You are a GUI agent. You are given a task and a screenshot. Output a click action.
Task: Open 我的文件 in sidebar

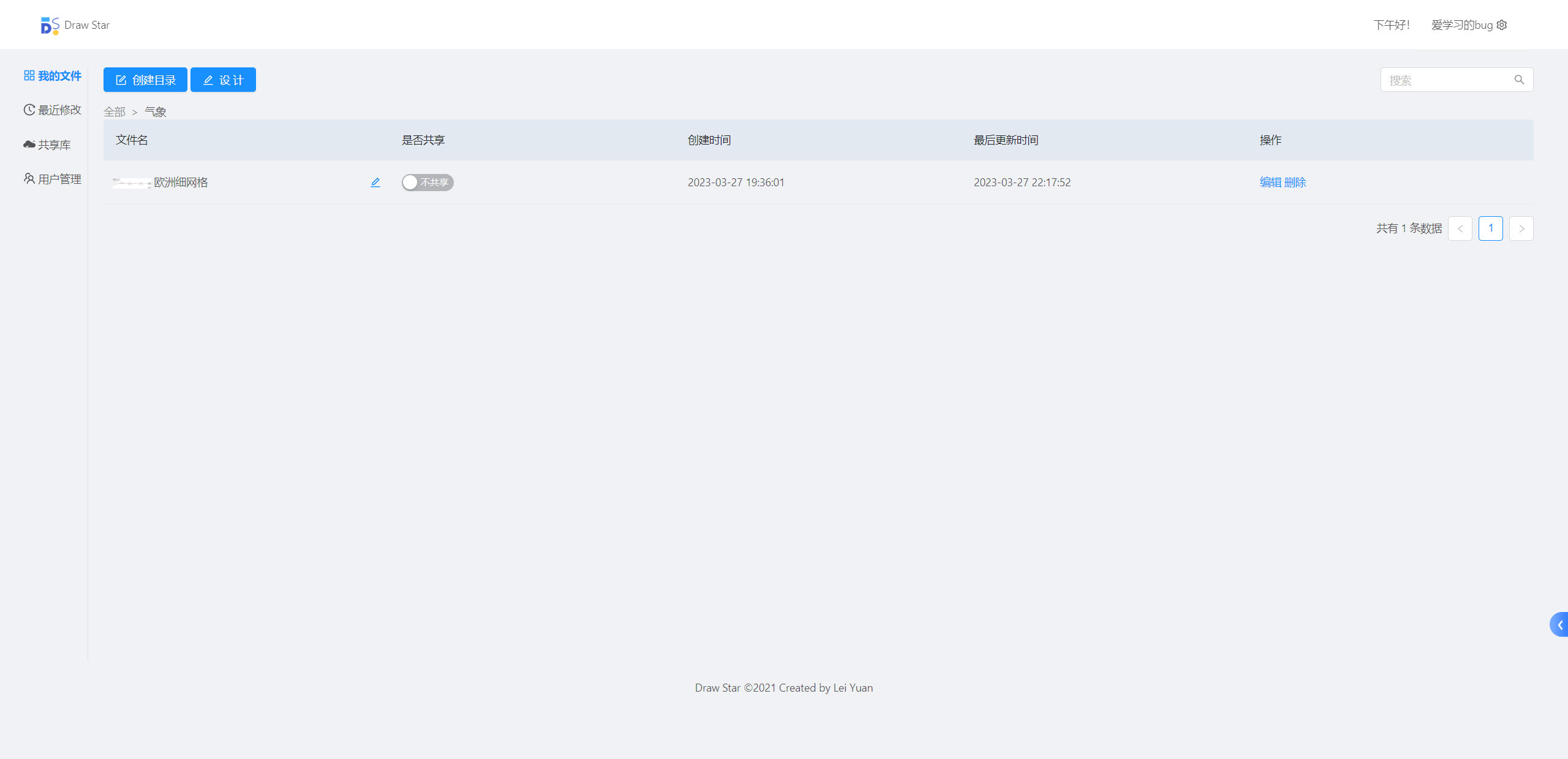tap(52, 75)
